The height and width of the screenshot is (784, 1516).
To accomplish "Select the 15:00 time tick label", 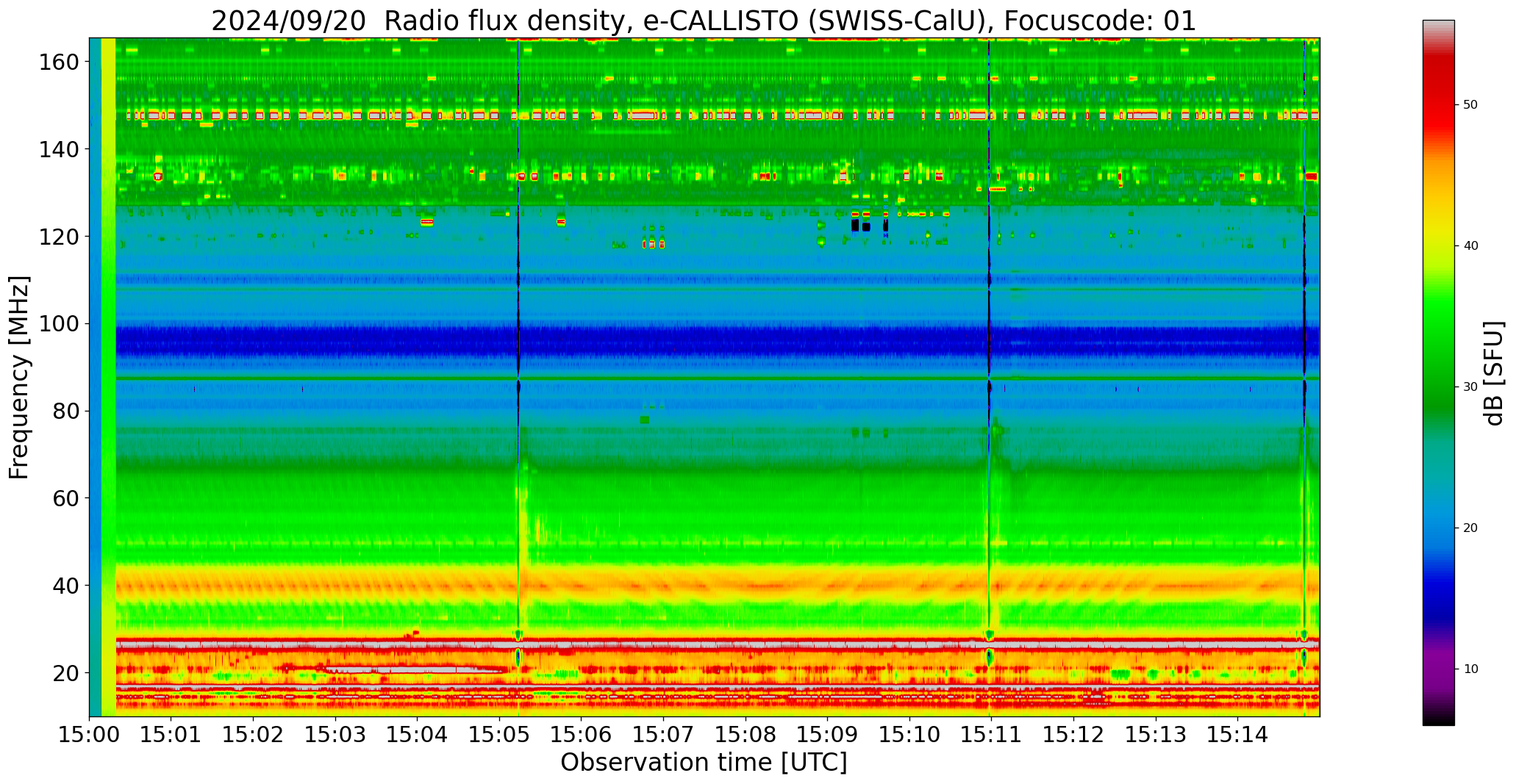I will [90, 735].
